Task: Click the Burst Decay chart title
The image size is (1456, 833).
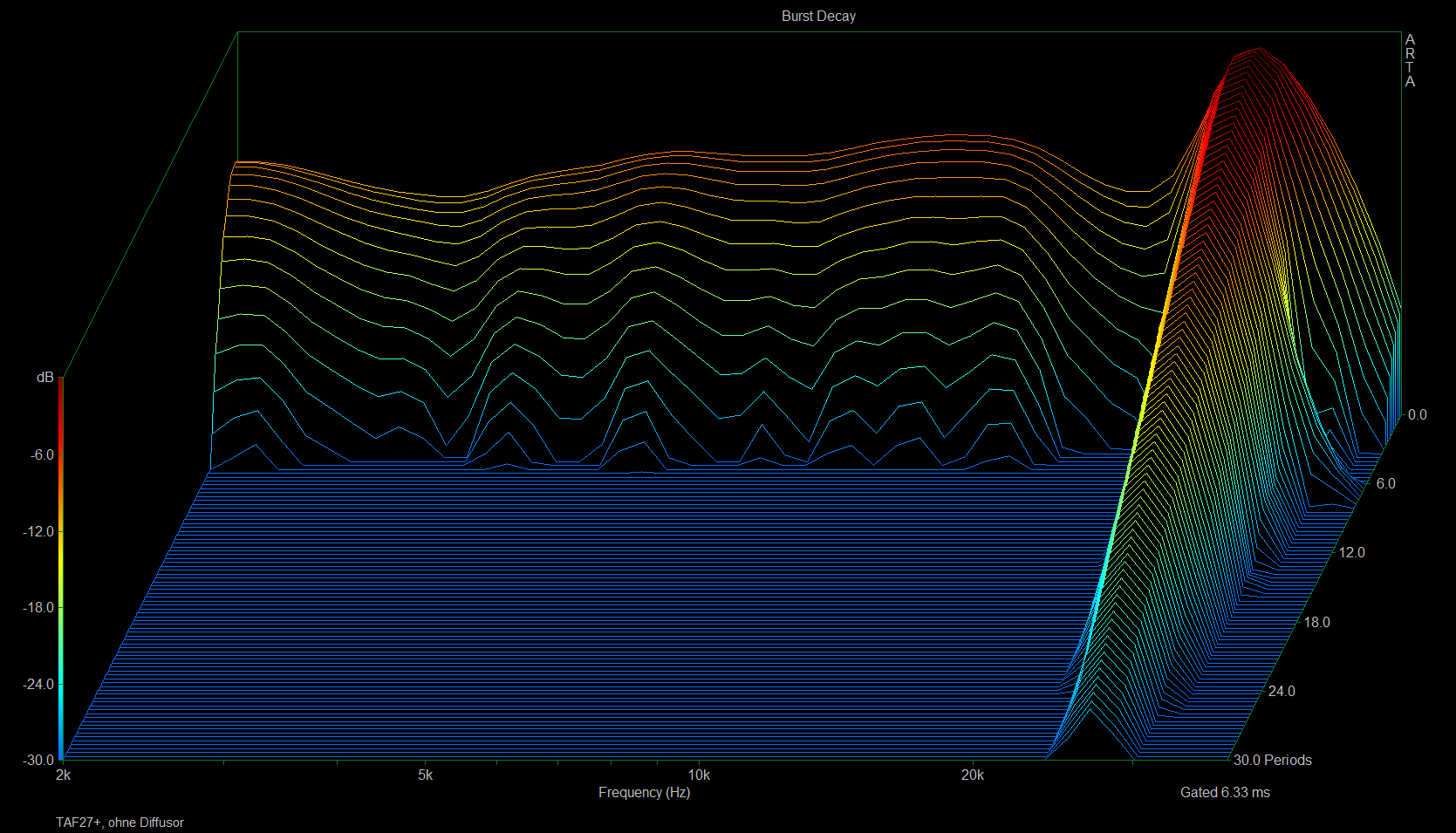Action: [817, 16]
